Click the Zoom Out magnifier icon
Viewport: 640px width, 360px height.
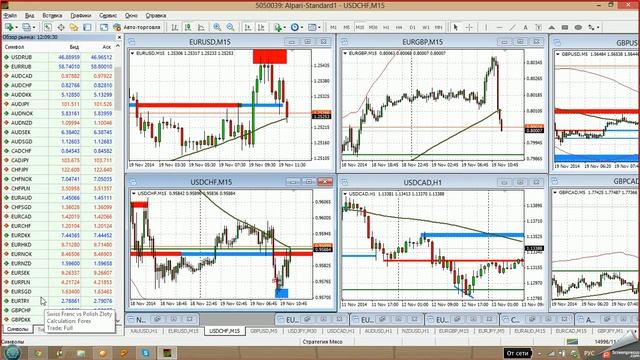click(x=231, y=27)
